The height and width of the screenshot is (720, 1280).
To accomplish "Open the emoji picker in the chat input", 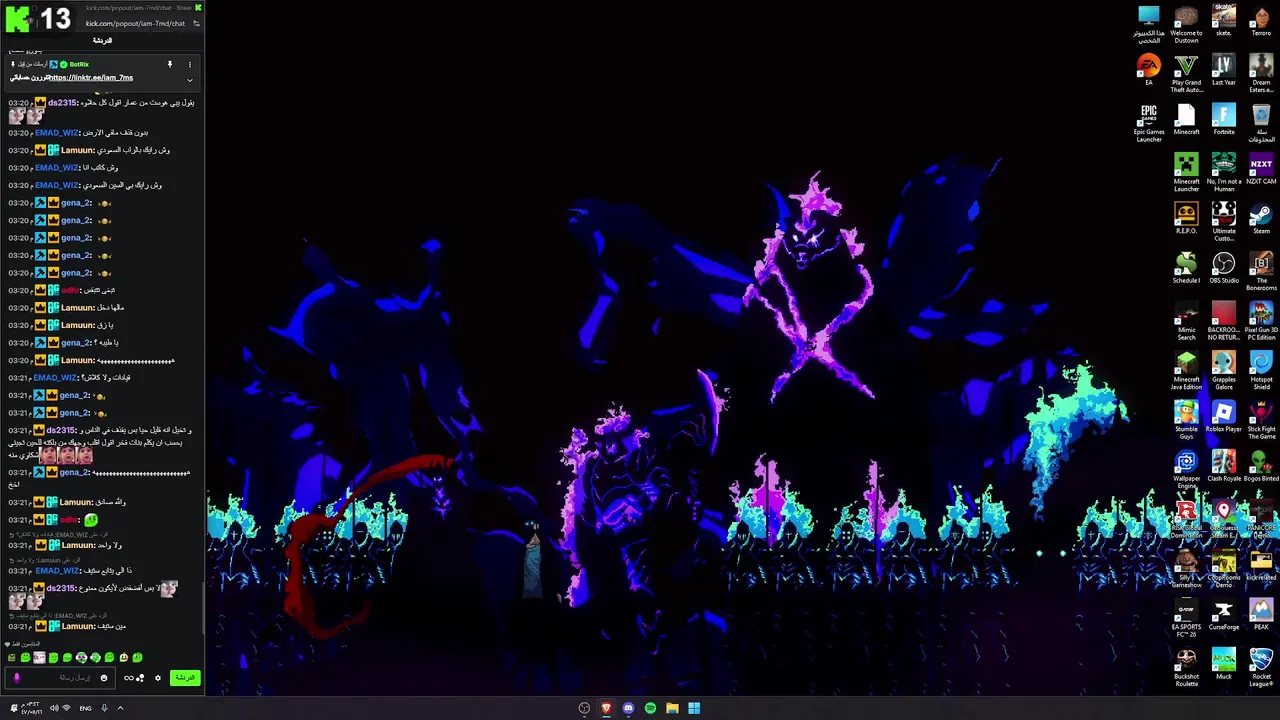I will click(104, 678).
